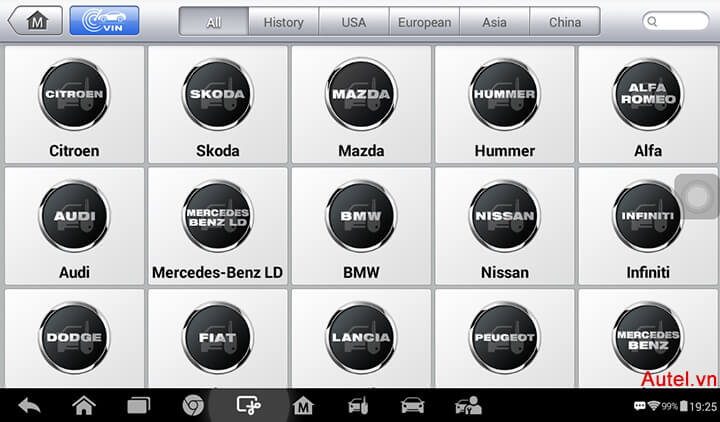The width and height of the screenshot is (720, 422).
Task: Start VIN scan
Action: [104, 21]
